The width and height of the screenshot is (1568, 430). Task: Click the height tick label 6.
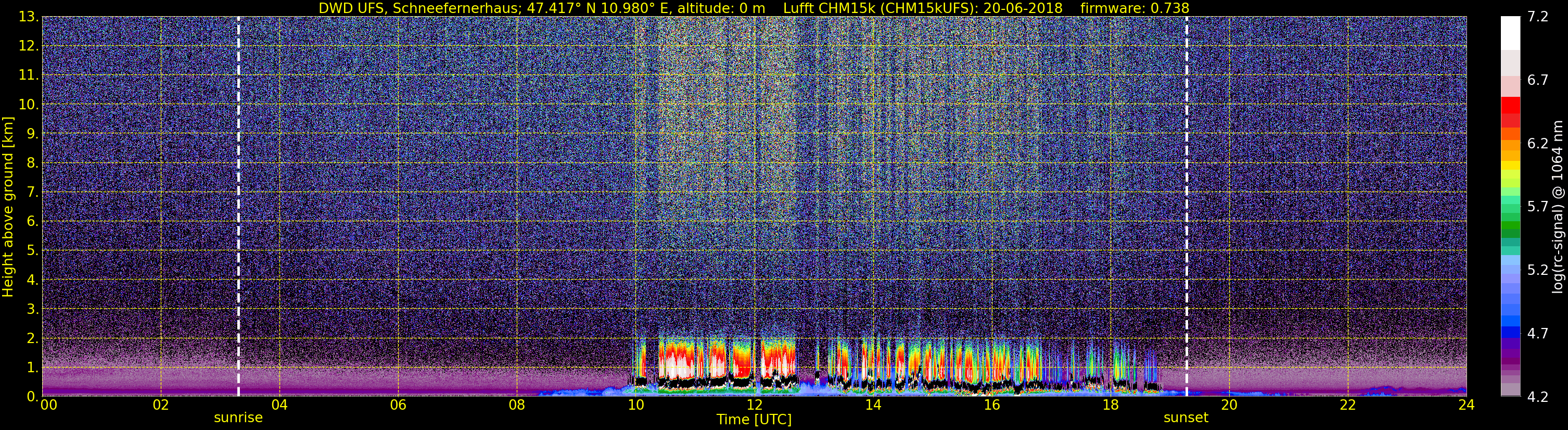tap(32, 221)
